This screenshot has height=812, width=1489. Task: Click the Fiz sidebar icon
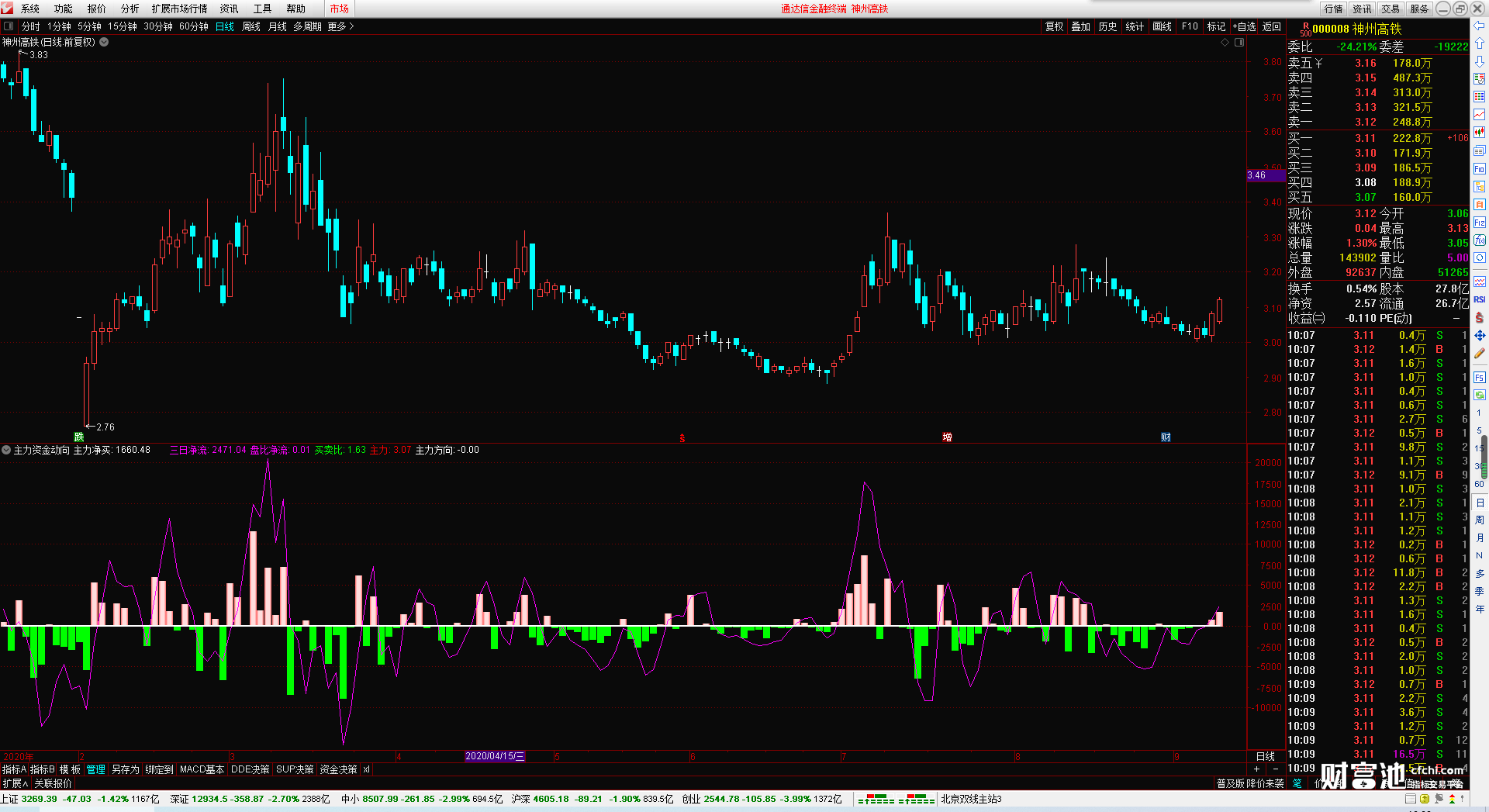[x=1480, y=223]
